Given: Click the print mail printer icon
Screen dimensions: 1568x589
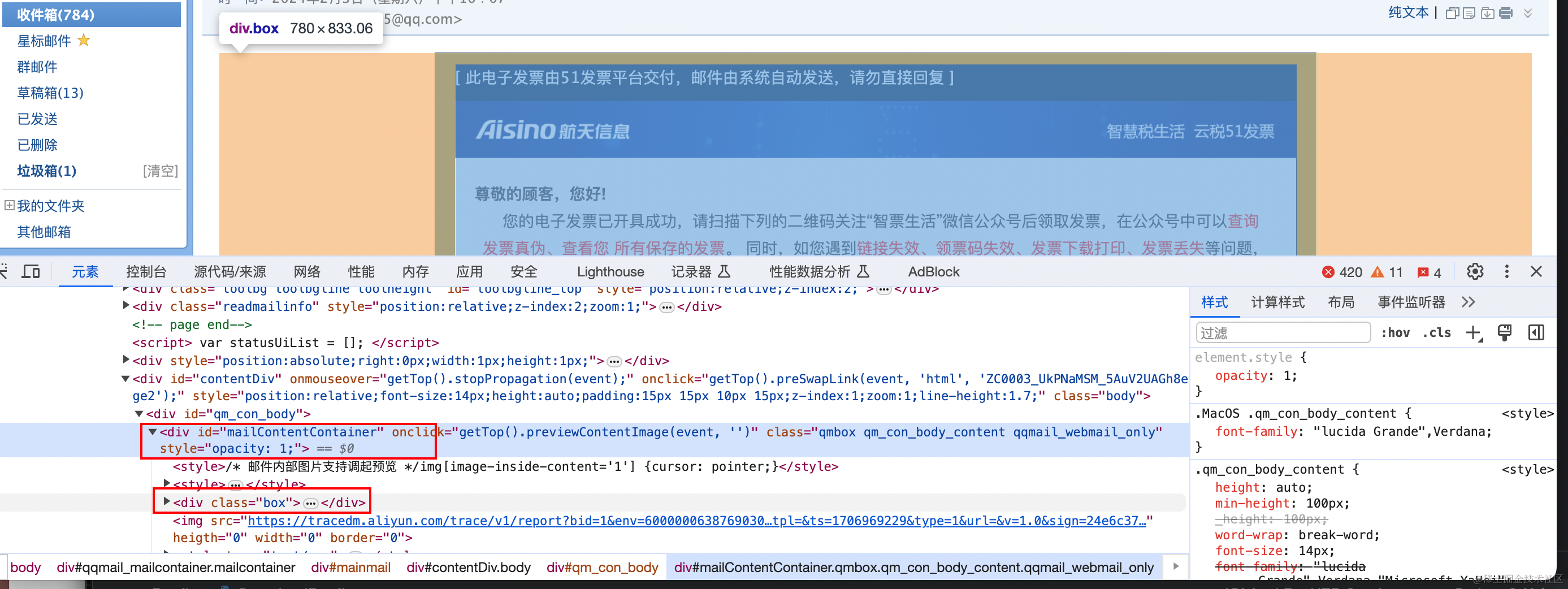Looking at the screenshot, I should pos(1505,13).
